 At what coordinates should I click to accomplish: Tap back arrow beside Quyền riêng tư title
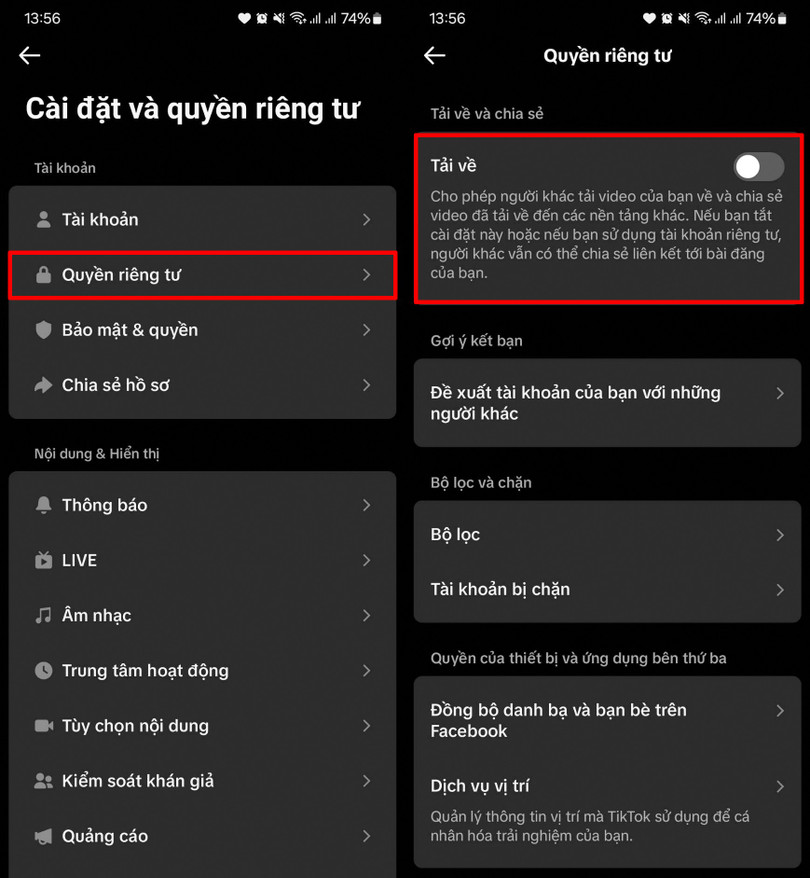tap(434, 55)
